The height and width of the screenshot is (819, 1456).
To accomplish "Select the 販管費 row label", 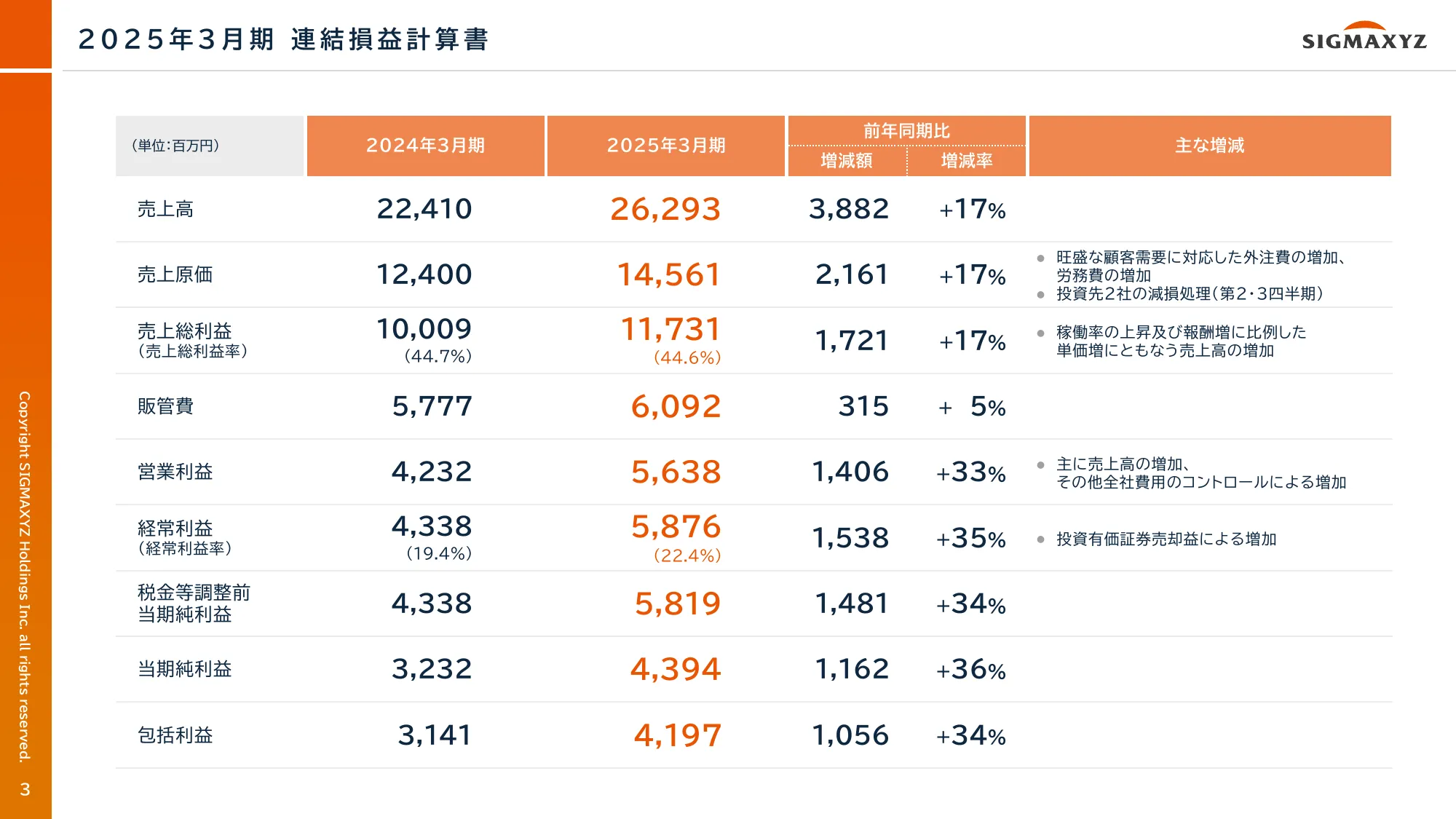I will coord(165,406).
